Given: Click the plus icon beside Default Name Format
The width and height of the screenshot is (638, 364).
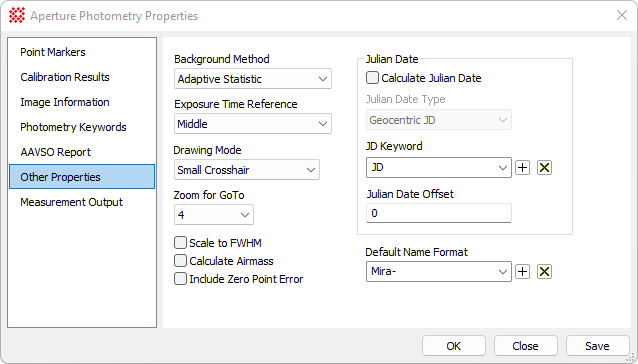Looking at the screenshot, I should (522, 271).
